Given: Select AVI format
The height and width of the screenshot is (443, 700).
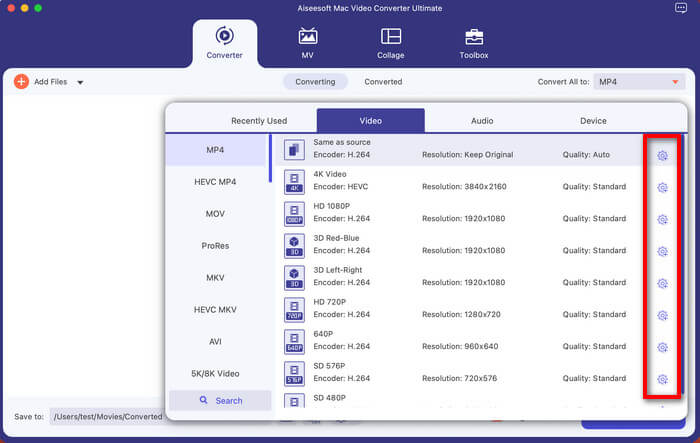Looking at the screenshot, I should coord(215,342).
